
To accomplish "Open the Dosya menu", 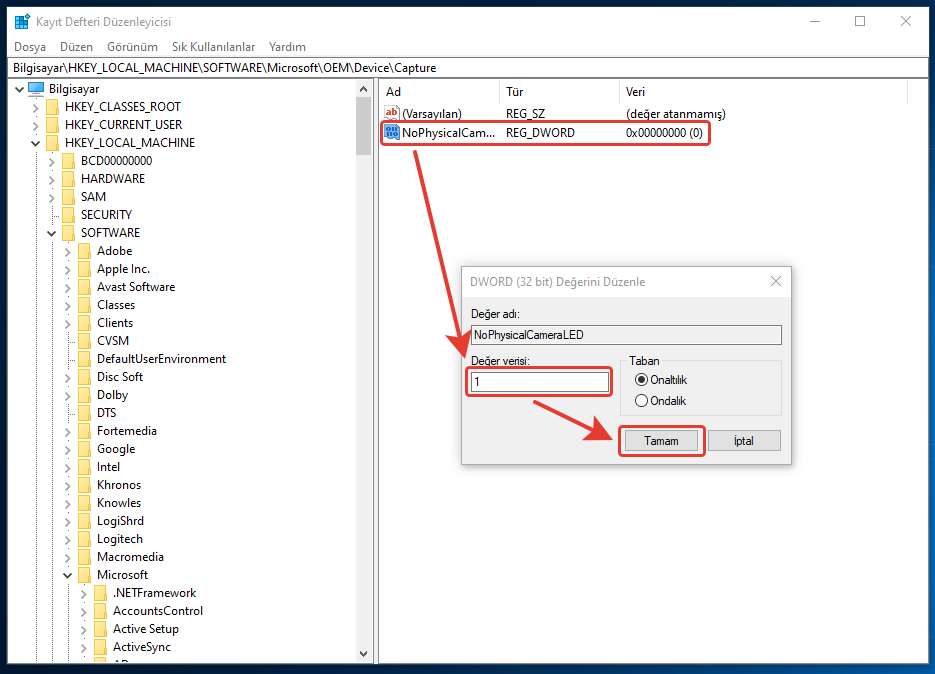I will (30, 47).
